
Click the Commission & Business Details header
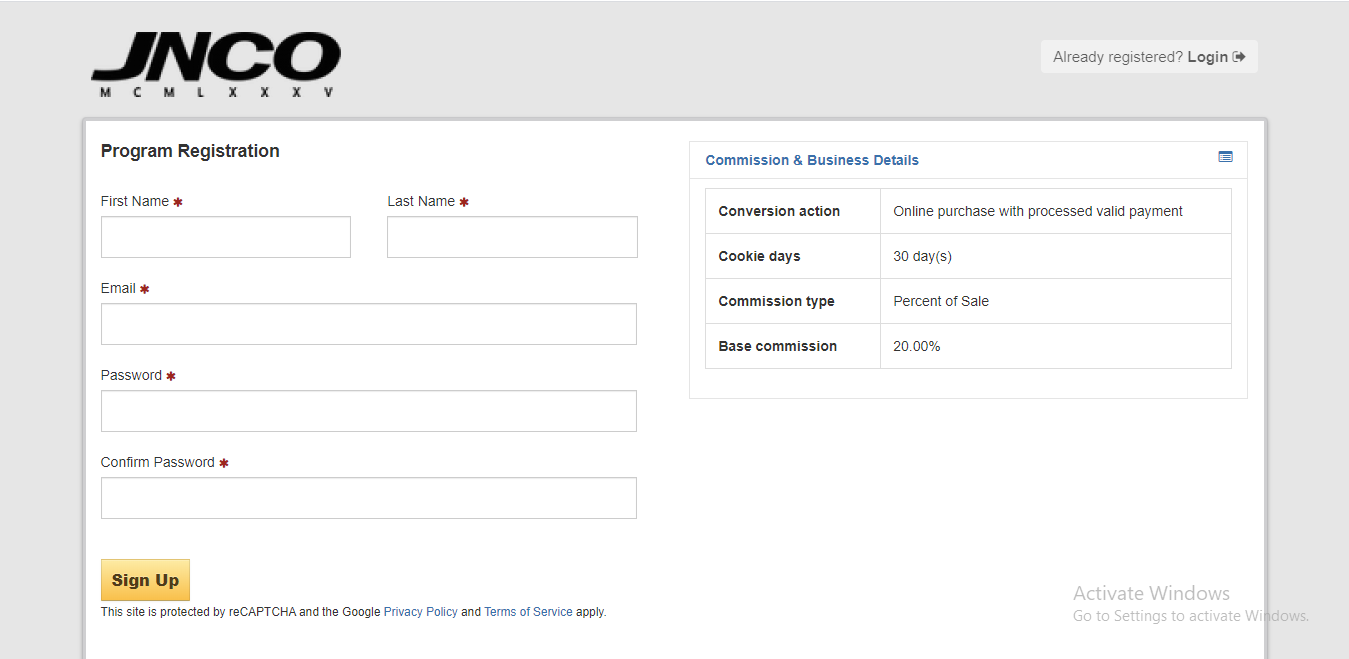[811, 160]
